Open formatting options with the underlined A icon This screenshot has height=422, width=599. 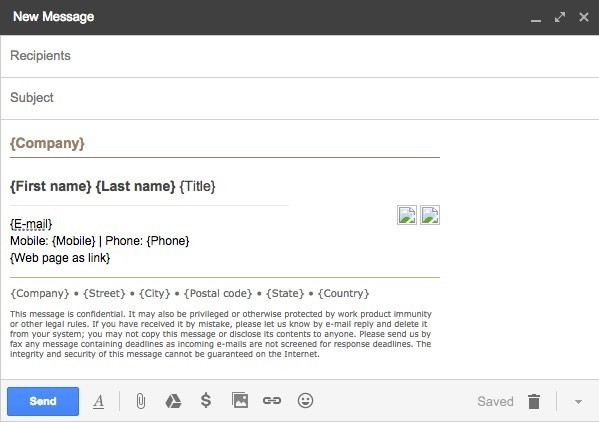99,401
